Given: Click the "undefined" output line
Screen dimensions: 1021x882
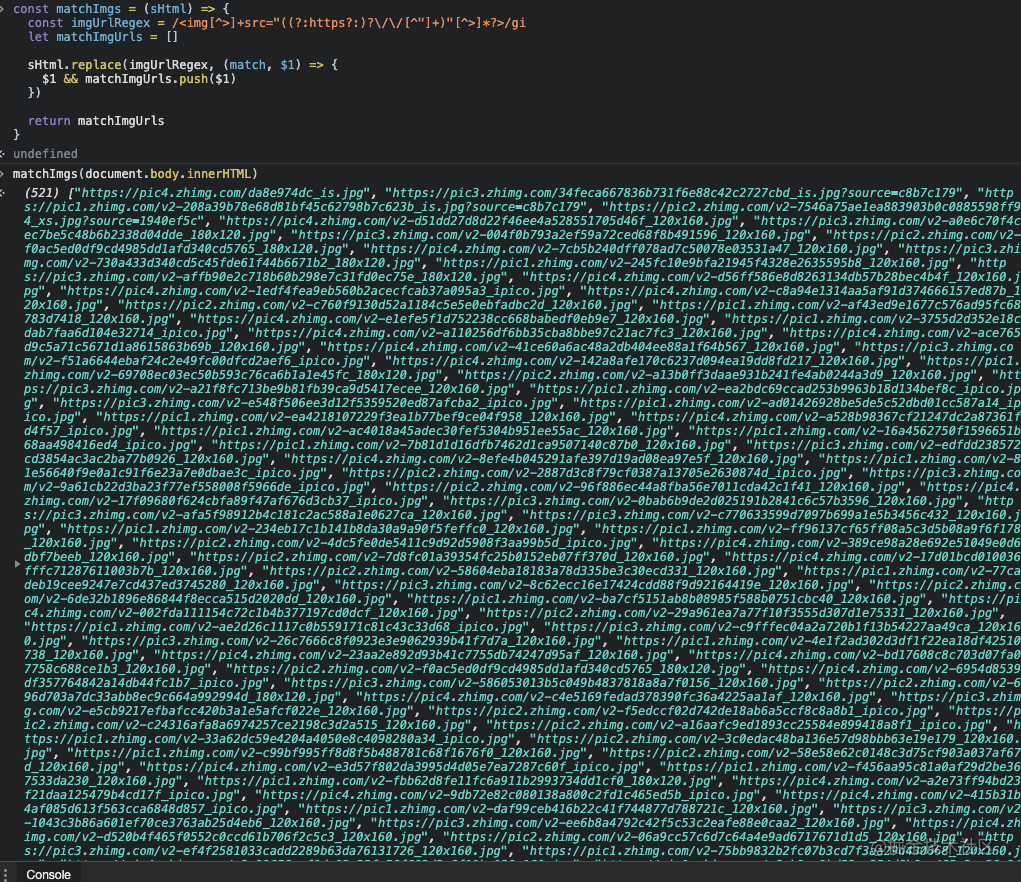Looking at the screenshot, I should click(45, 154).
